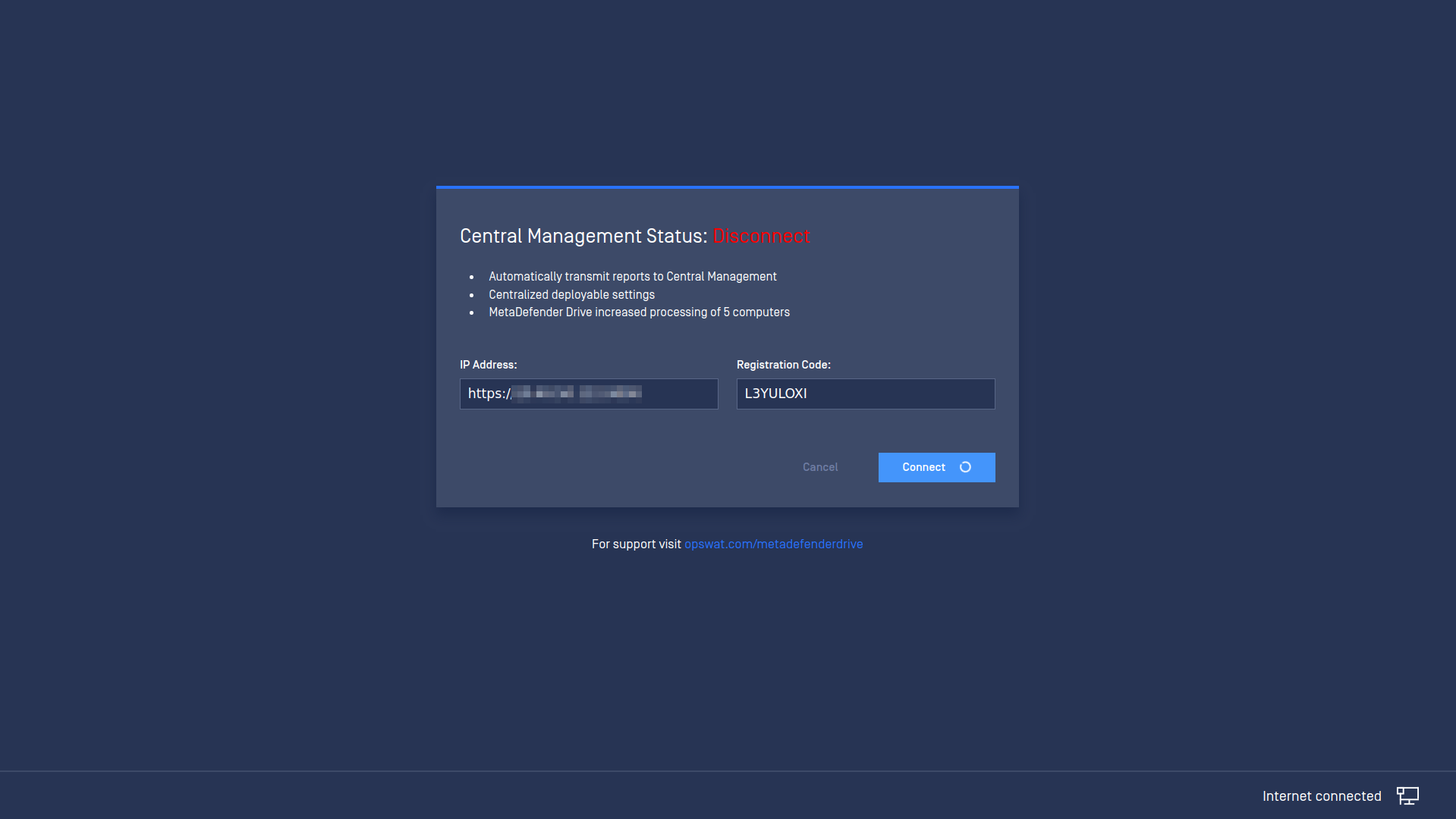Click the loading spinner on Connect button

click(965, 467)
